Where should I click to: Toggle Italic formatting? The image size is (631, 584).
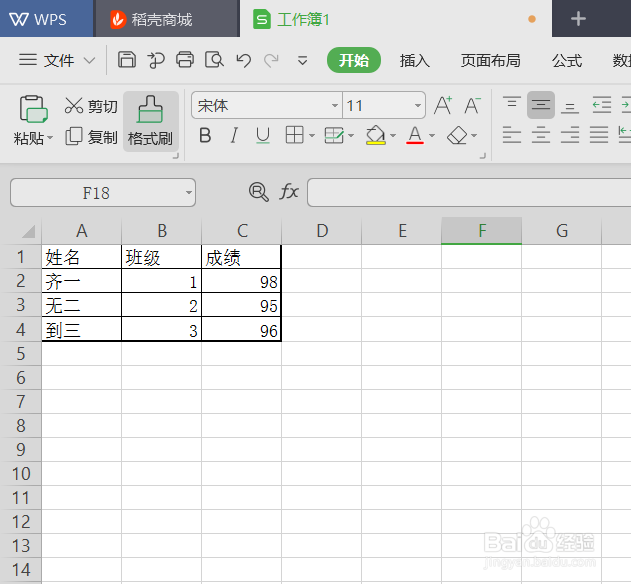click(234, 136)
